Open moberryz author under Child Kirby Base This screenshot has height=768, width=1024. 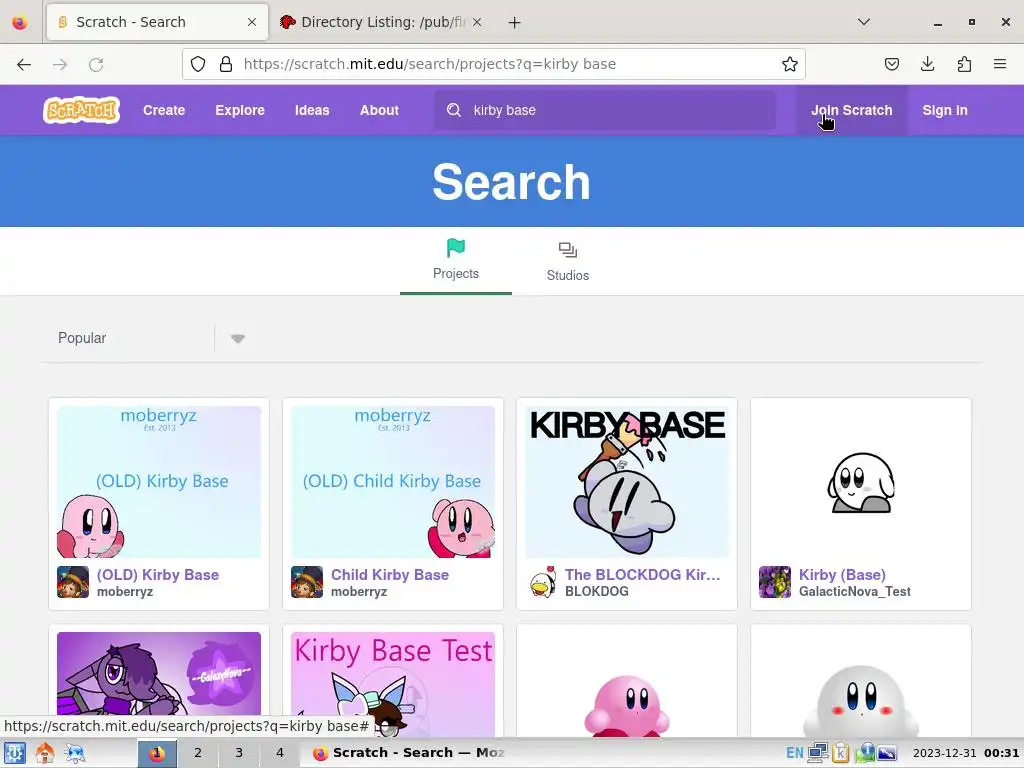pyautogui.click(x=359, y=592)
